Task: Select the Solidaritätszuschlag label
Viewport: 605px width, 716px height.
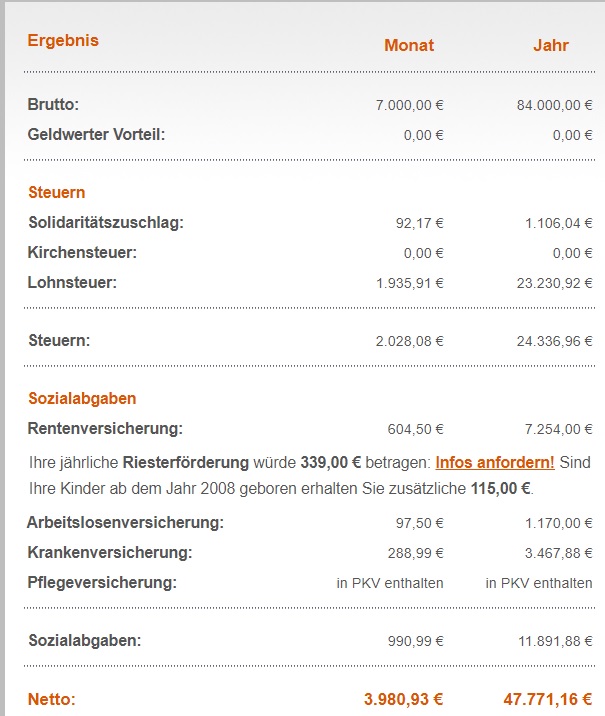Action: coord(106,222)
